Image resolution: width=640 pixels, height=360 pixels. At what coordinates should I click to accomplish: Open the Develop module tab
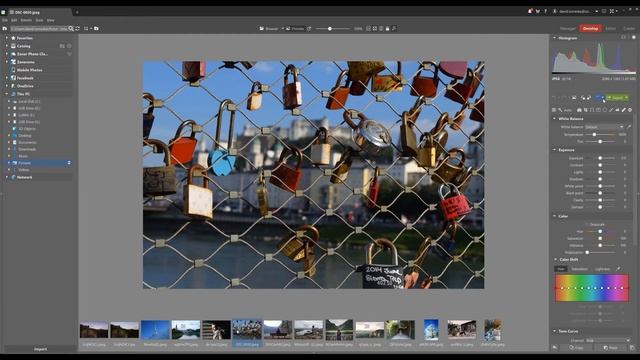tap(590, 29)
